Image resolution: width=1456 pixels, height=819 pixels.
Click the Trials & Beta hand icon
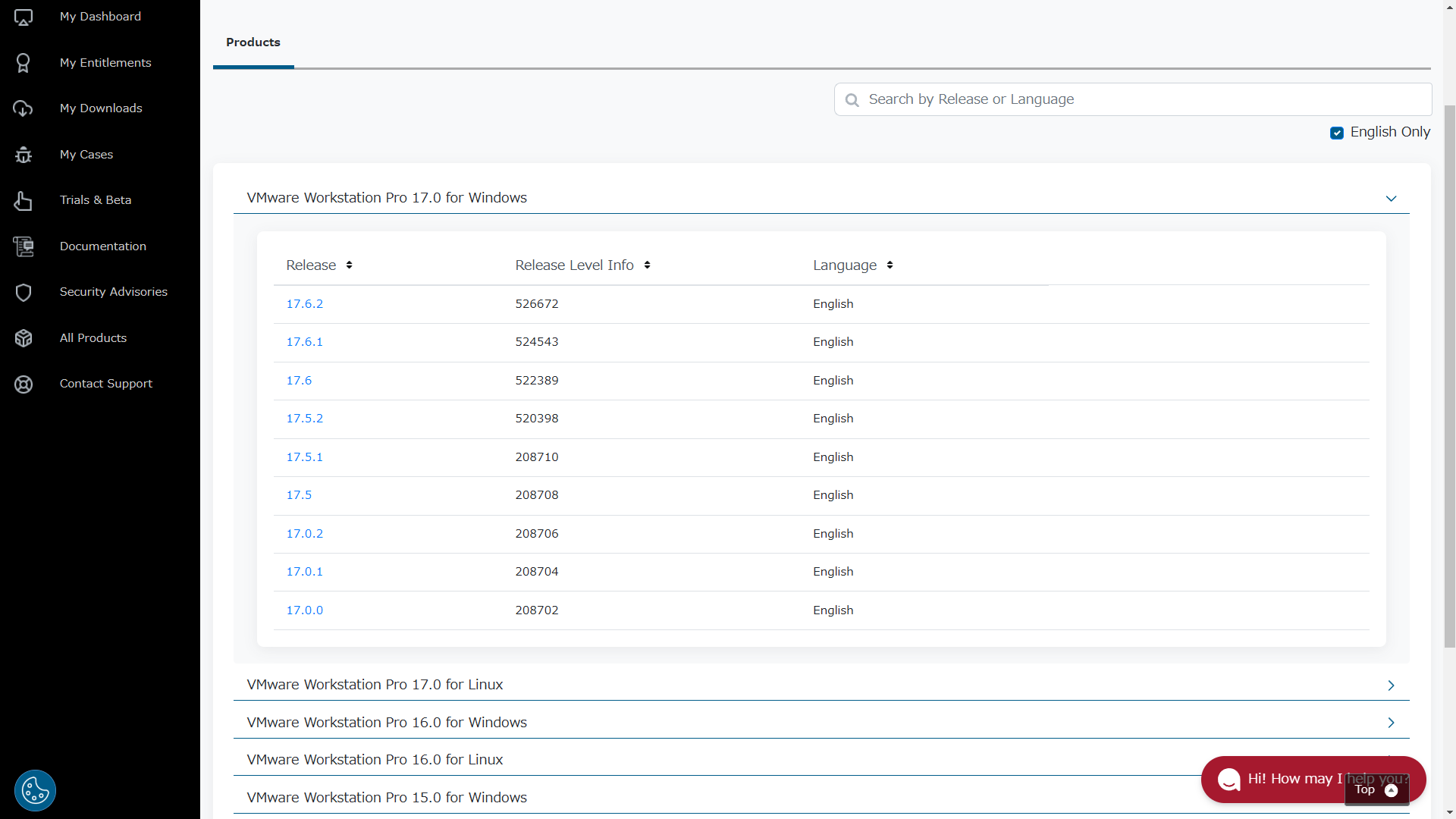pos(24,200)
